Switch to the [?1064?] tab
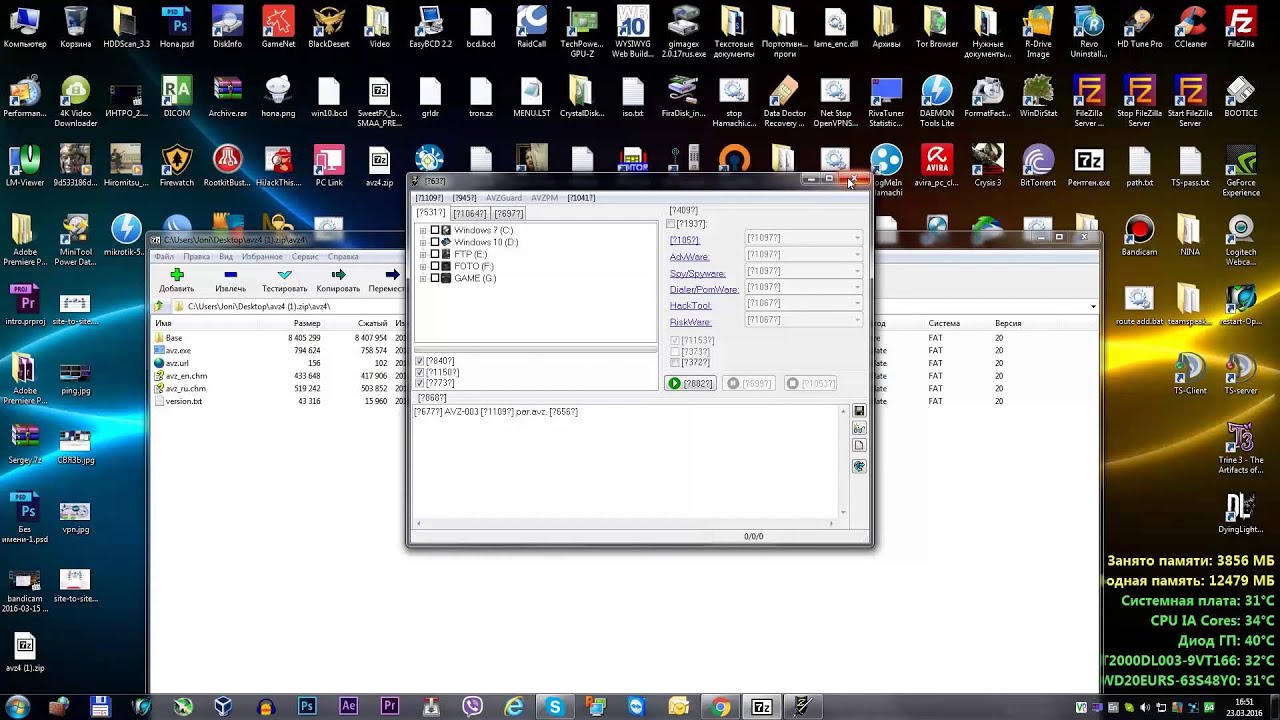 coord(469,214)
